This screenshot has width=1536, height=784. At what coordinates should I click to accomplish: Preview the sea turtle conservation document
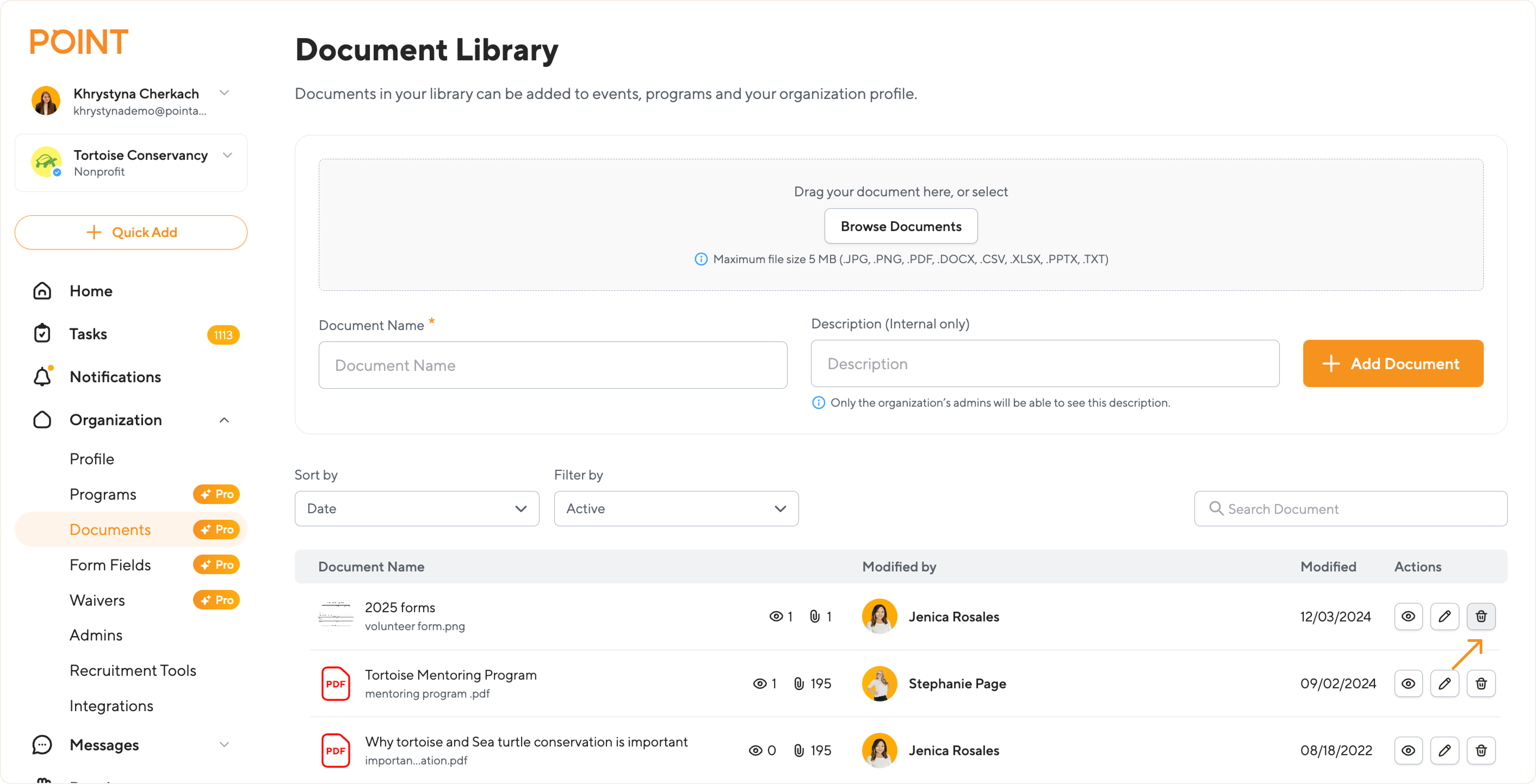tap(1408, 750)
